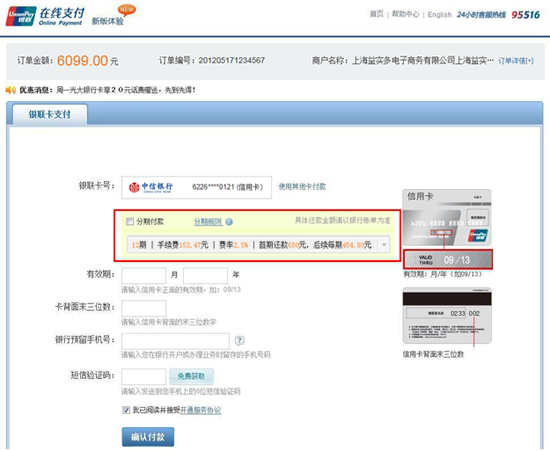This screenshot has width=550, height=451.
Task: Focus the bank reserved phone number field
Action: [x=175, y=341]
